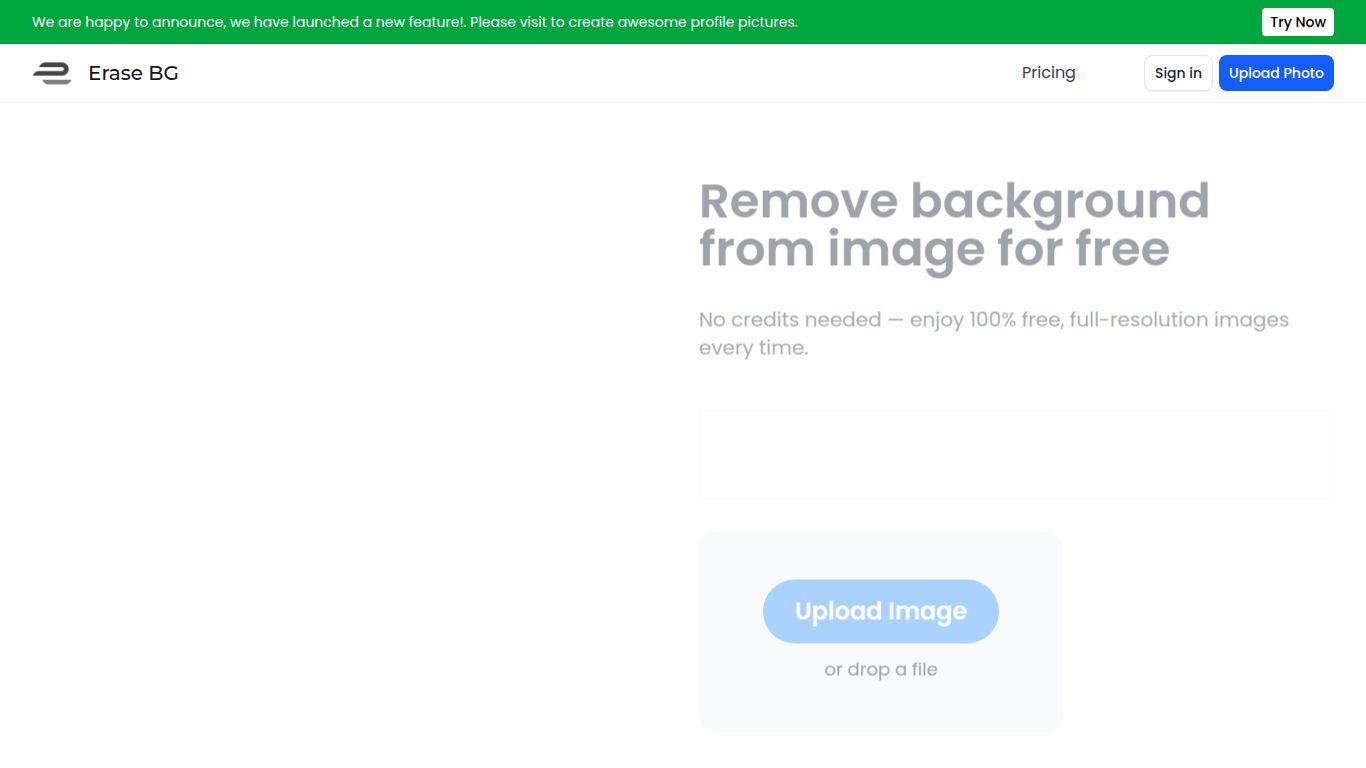Image resolution: width=1366 pixels, height=768 pixels.
Task: Start sign in from the header
Action: 1177,72
